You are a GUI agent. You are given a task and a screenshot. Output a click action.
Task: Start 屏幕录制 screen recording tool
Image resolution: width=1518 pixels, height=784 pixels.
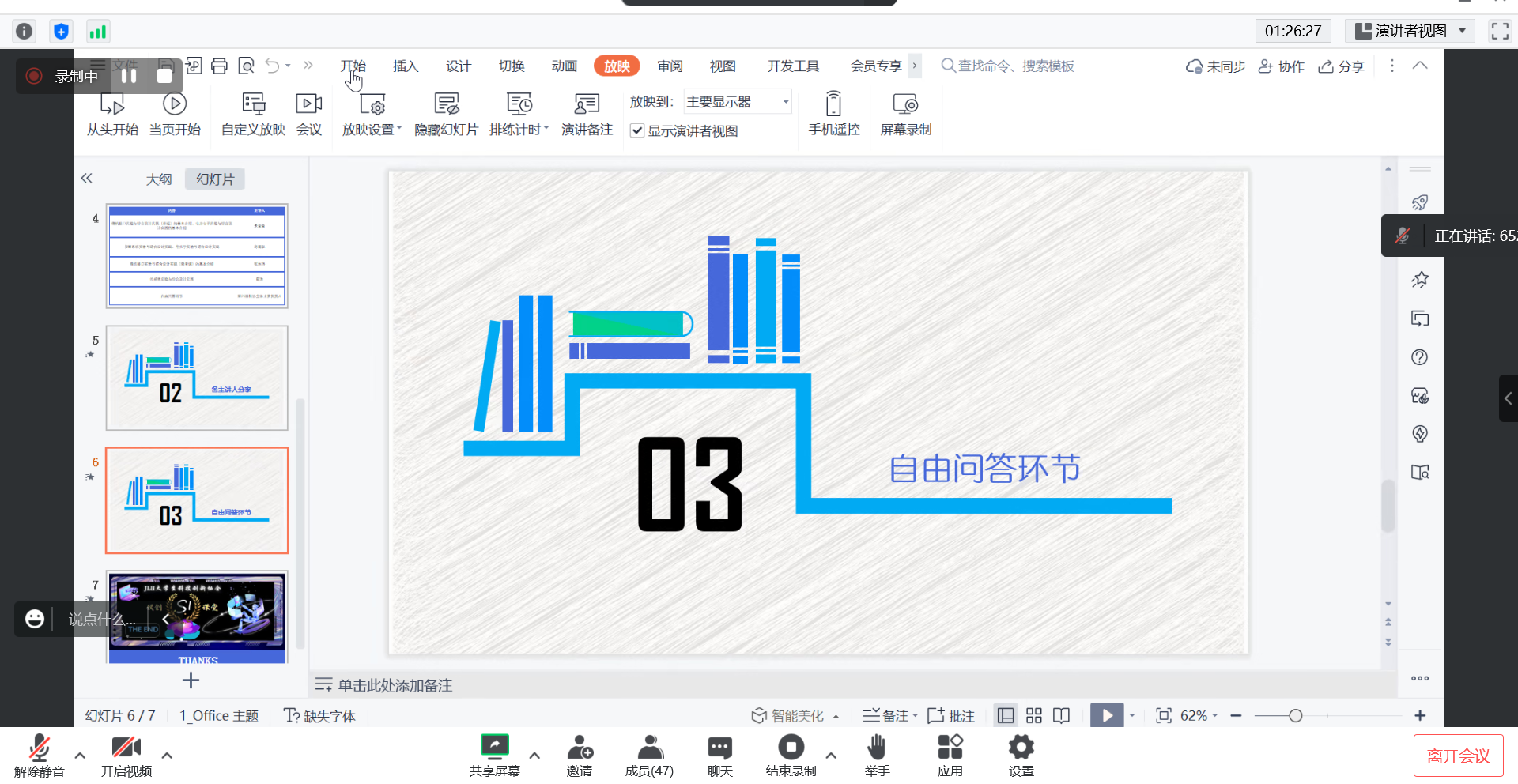(905, 104)
